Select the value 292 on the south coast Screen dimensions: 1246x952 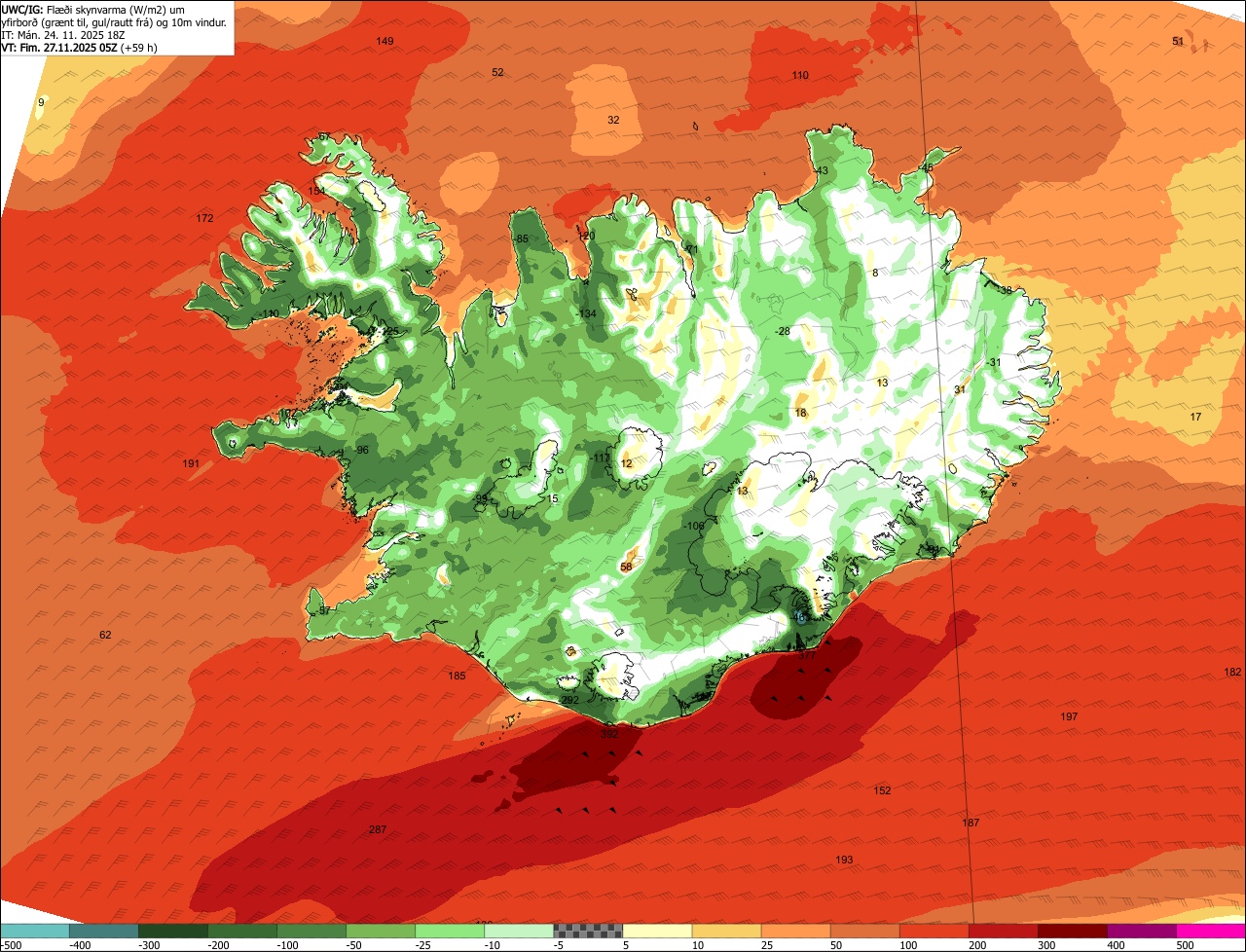pyautogui.click(x=570, y=700)
